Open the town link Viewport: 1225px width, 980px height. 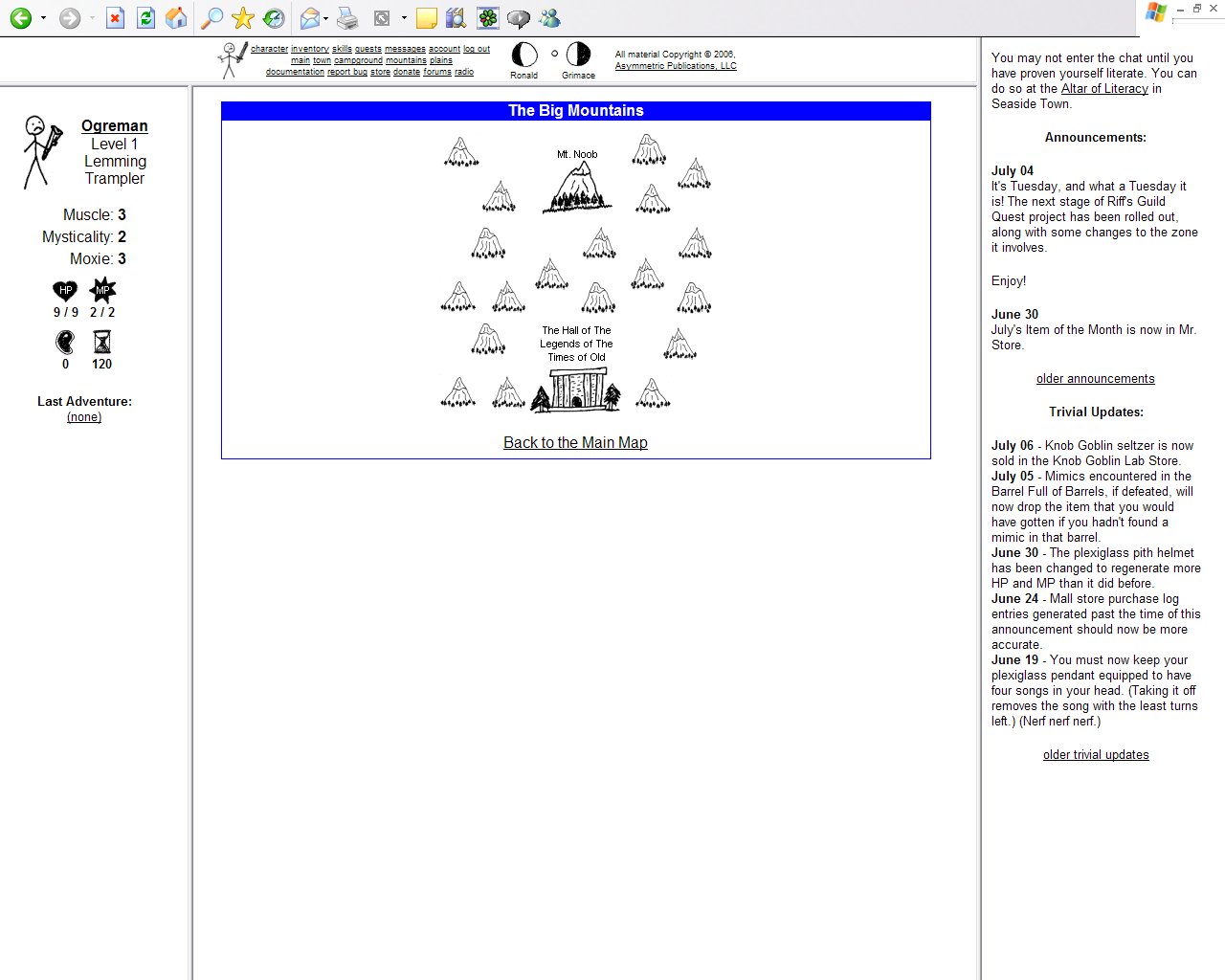[x=322, y=60]
